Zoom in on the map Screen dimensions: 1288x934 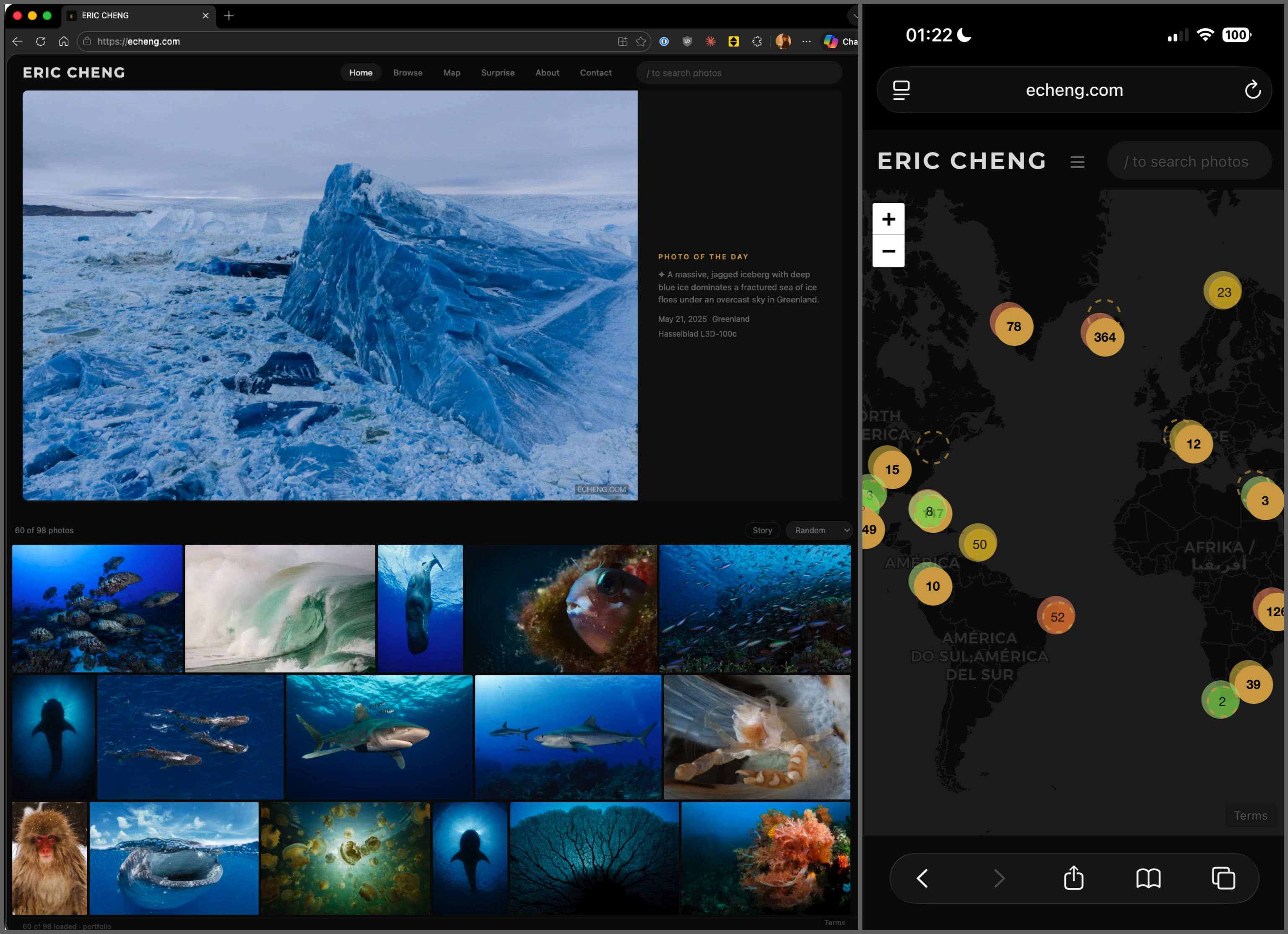(x=888, y=219)
